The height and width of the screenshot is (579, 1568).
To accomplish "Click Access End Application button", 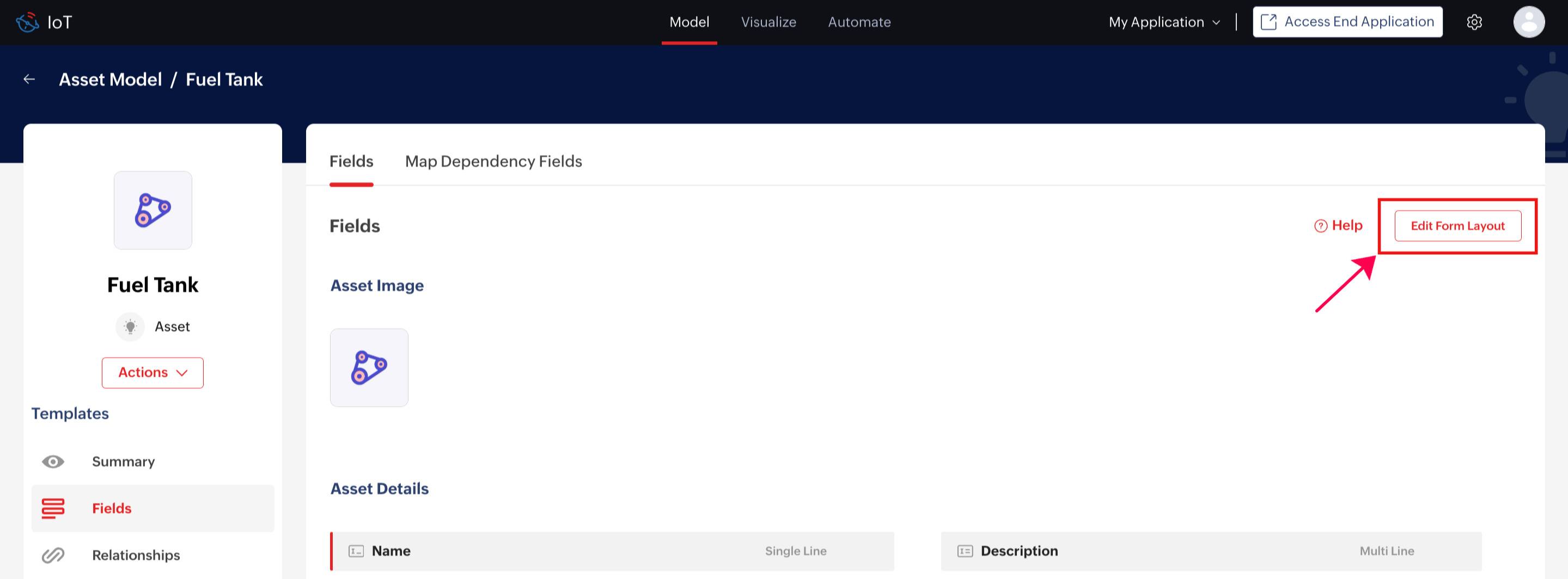I will 1347,22.
